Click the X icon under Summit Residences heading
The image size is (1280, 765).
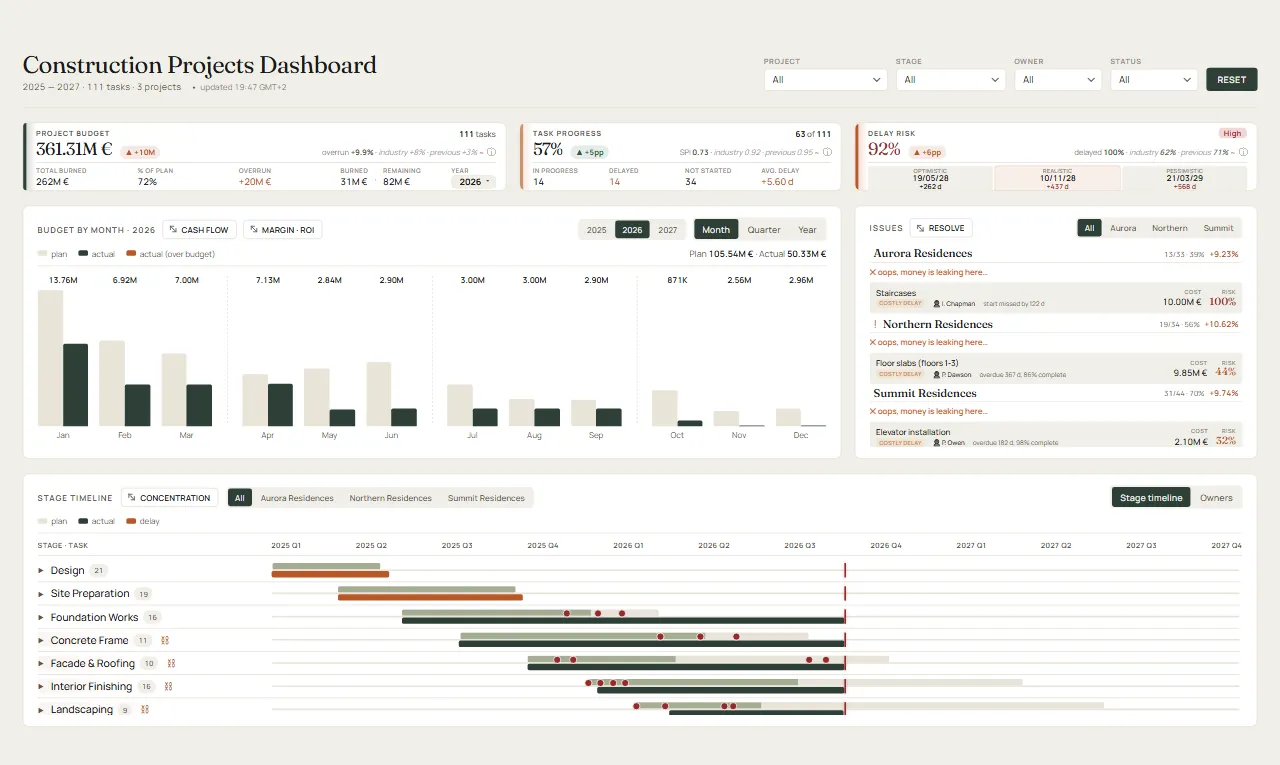[x=873, y=411]
